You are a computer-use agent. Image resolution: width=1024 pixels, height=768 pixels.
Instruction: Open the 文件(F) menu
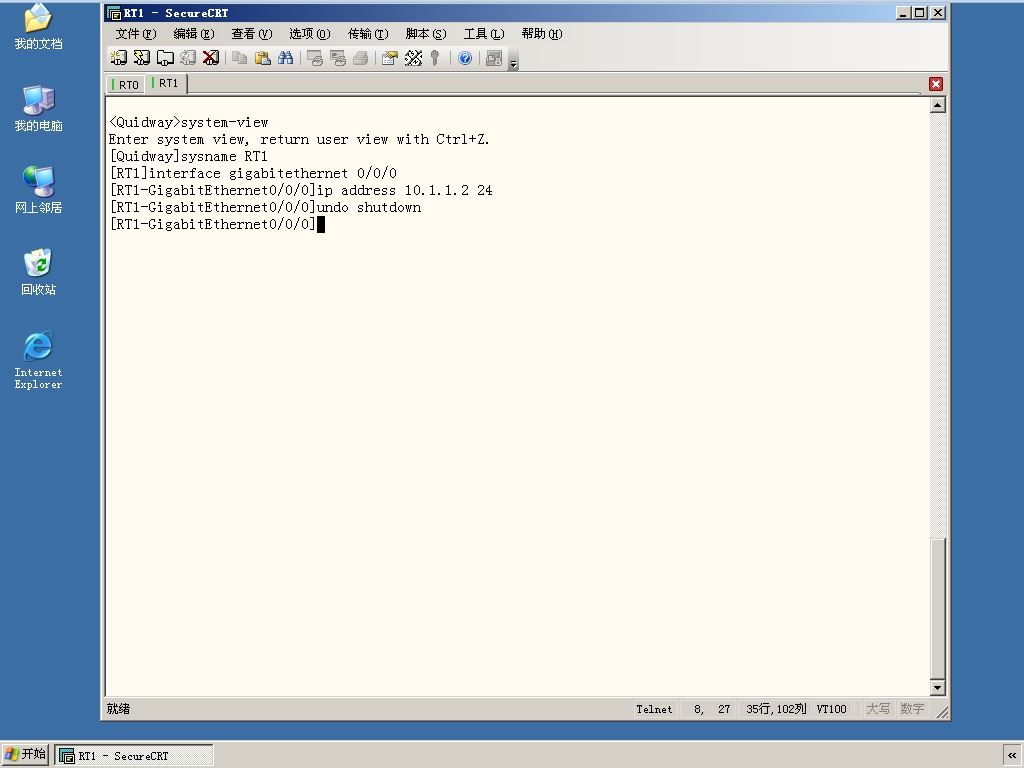pyautogui.click(x=135, y=34)
